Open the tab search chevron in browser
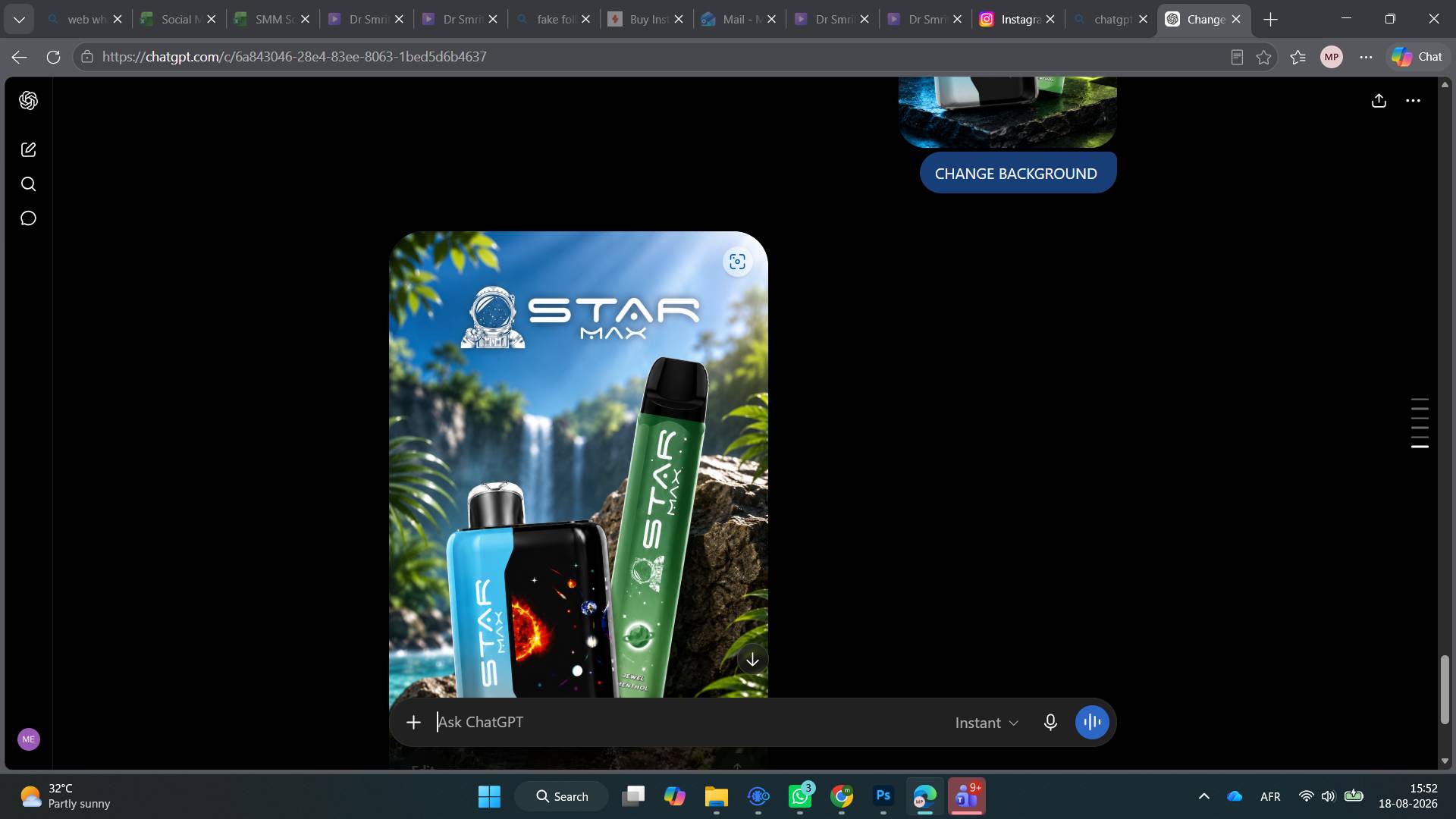 19,19
